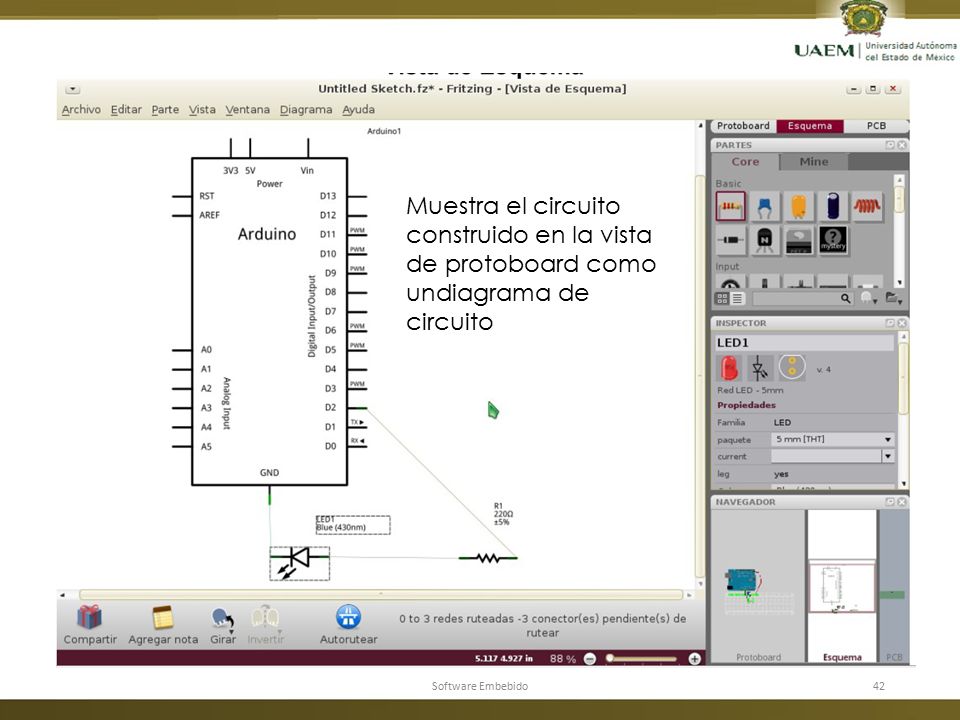Select the resistor part in Basic parts
Image resolution: width=960 pixels, height=720 pixels.
[x=730, y=206]
